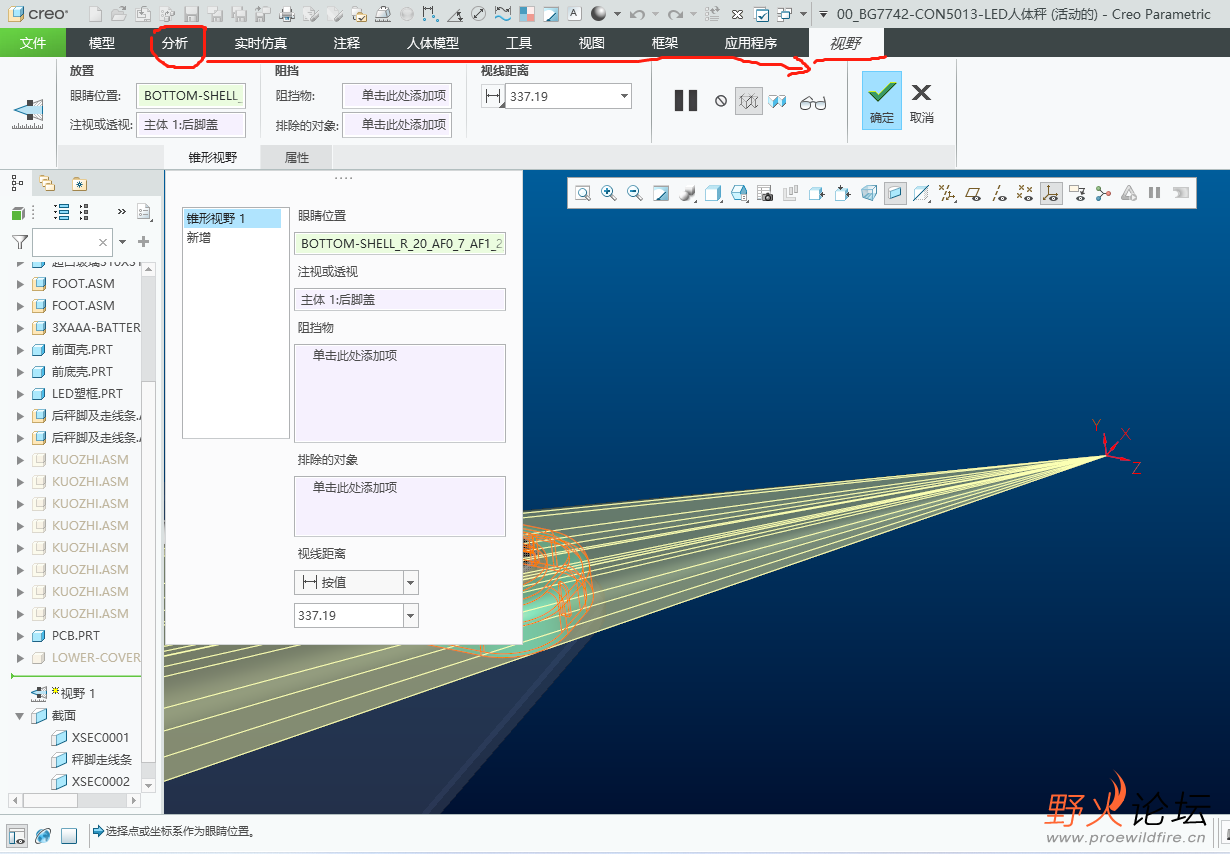The height and width of the screenshot is (854, 1230).
Task: Toggle the blue panels preview icon
Action: [778, 101]
